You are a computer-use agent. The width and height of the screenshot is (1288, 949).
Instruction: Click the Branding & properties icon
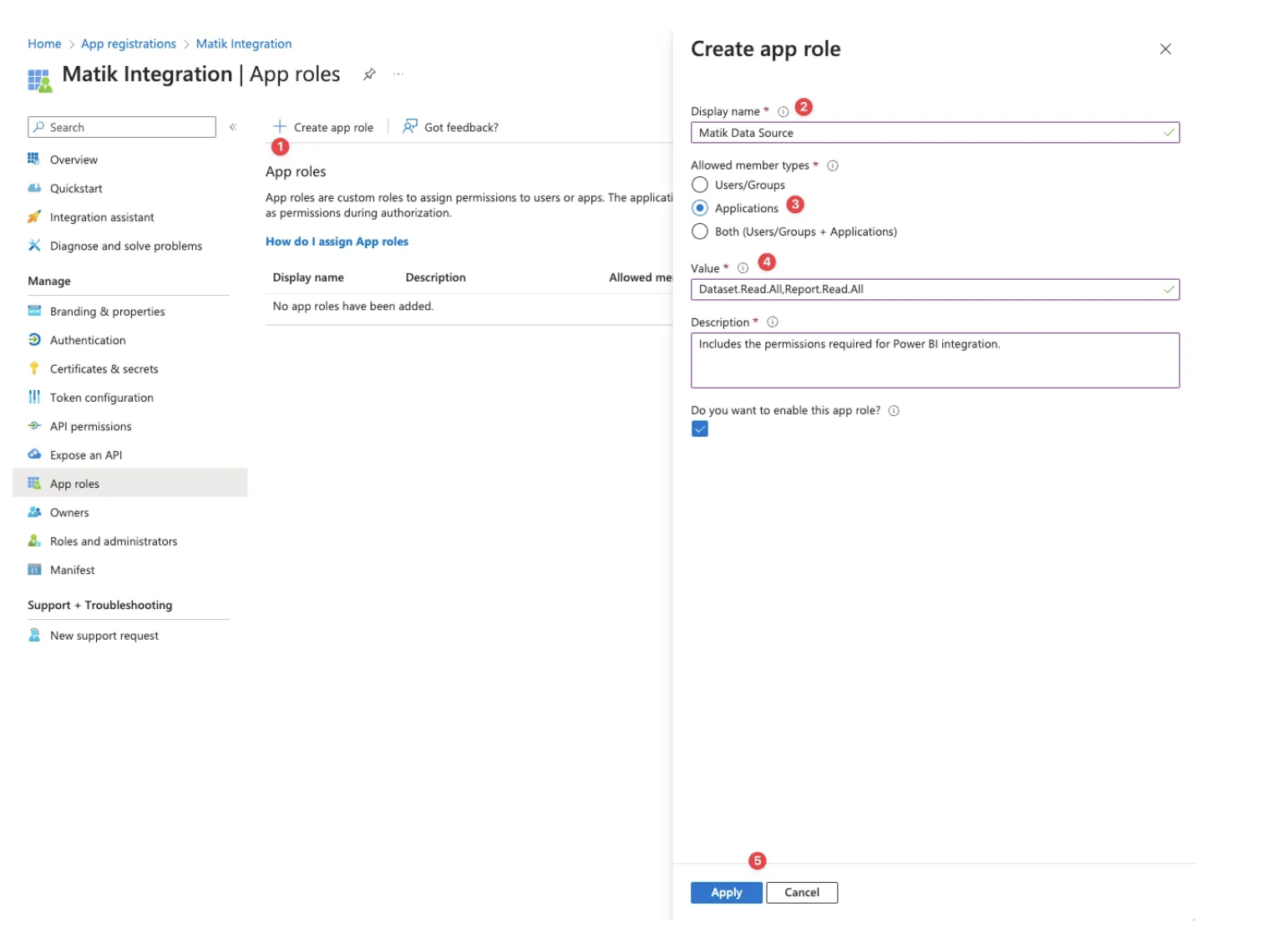(34, 311)
